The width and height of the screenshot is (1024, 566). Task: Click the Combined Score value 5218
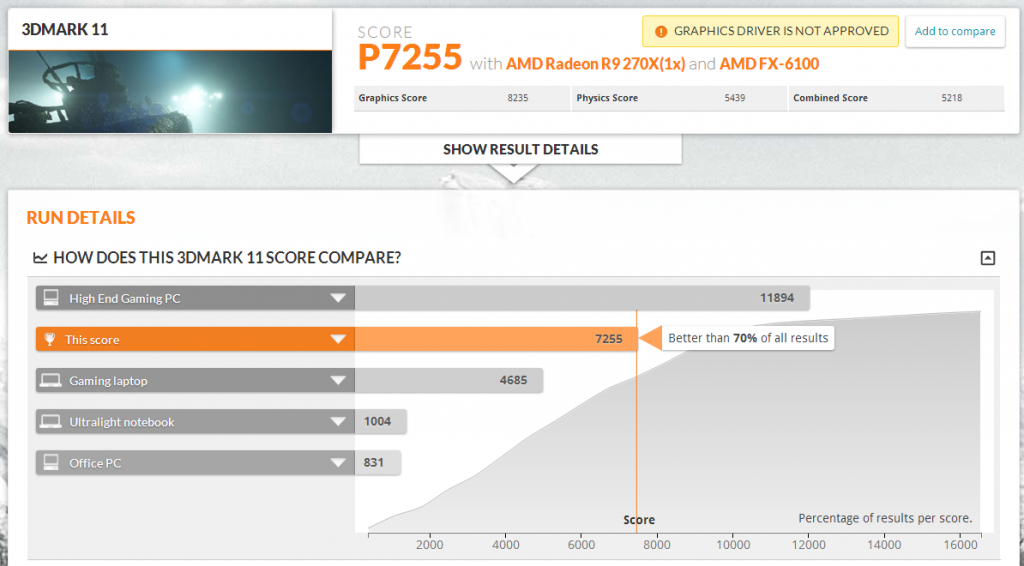pyautogui.click(x=952, y=98)
